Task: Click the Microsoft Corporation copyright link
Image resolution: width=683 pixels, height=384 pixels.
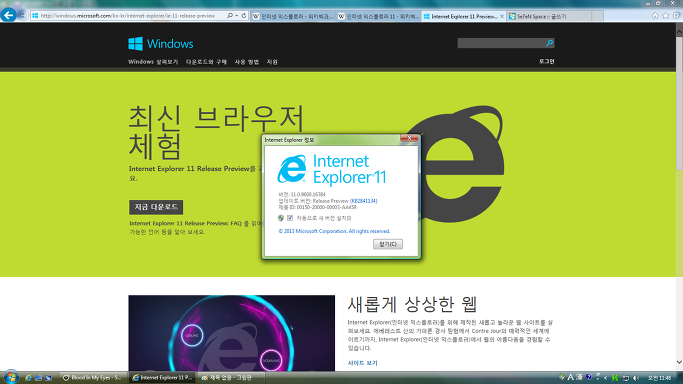Action: coord(334,231)
